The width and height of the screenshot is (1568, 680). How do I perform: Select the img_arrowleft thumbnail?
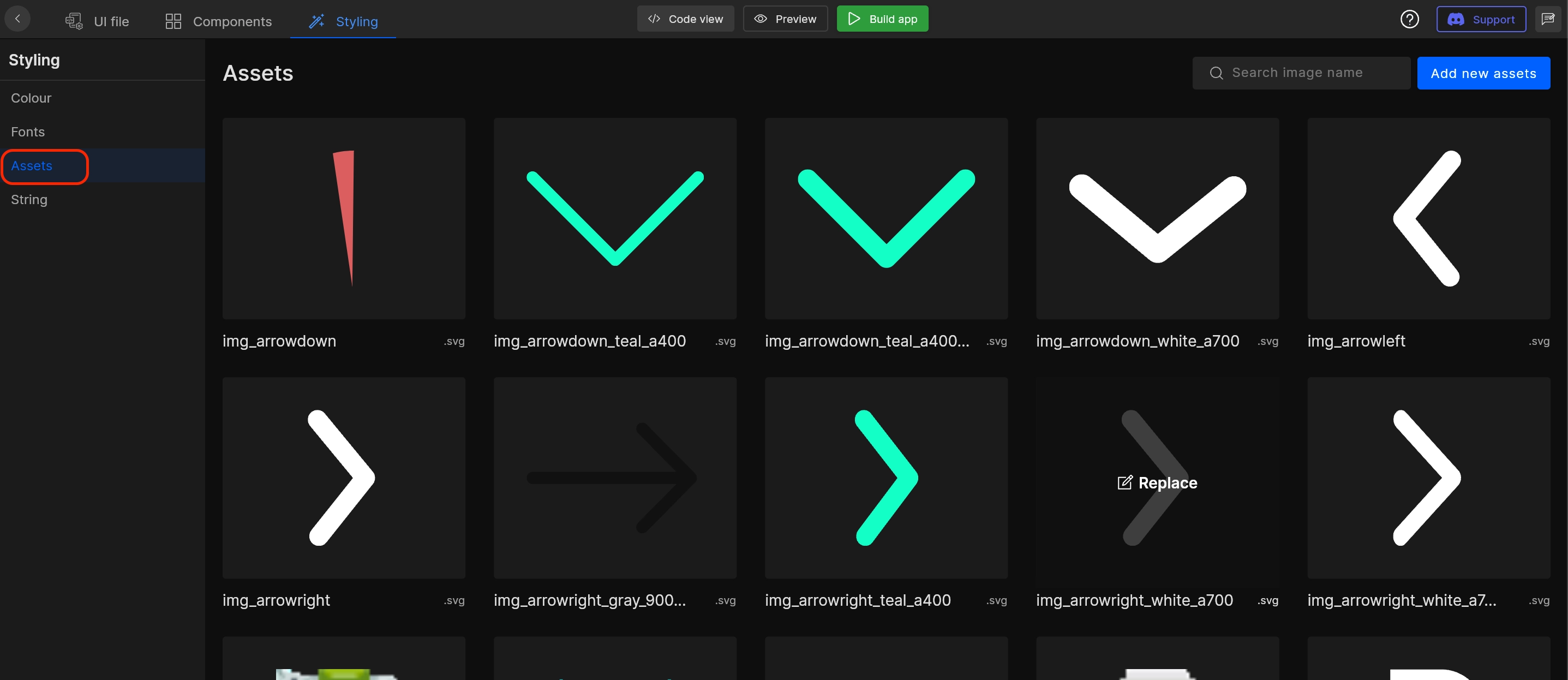[x=1428, y=218]
